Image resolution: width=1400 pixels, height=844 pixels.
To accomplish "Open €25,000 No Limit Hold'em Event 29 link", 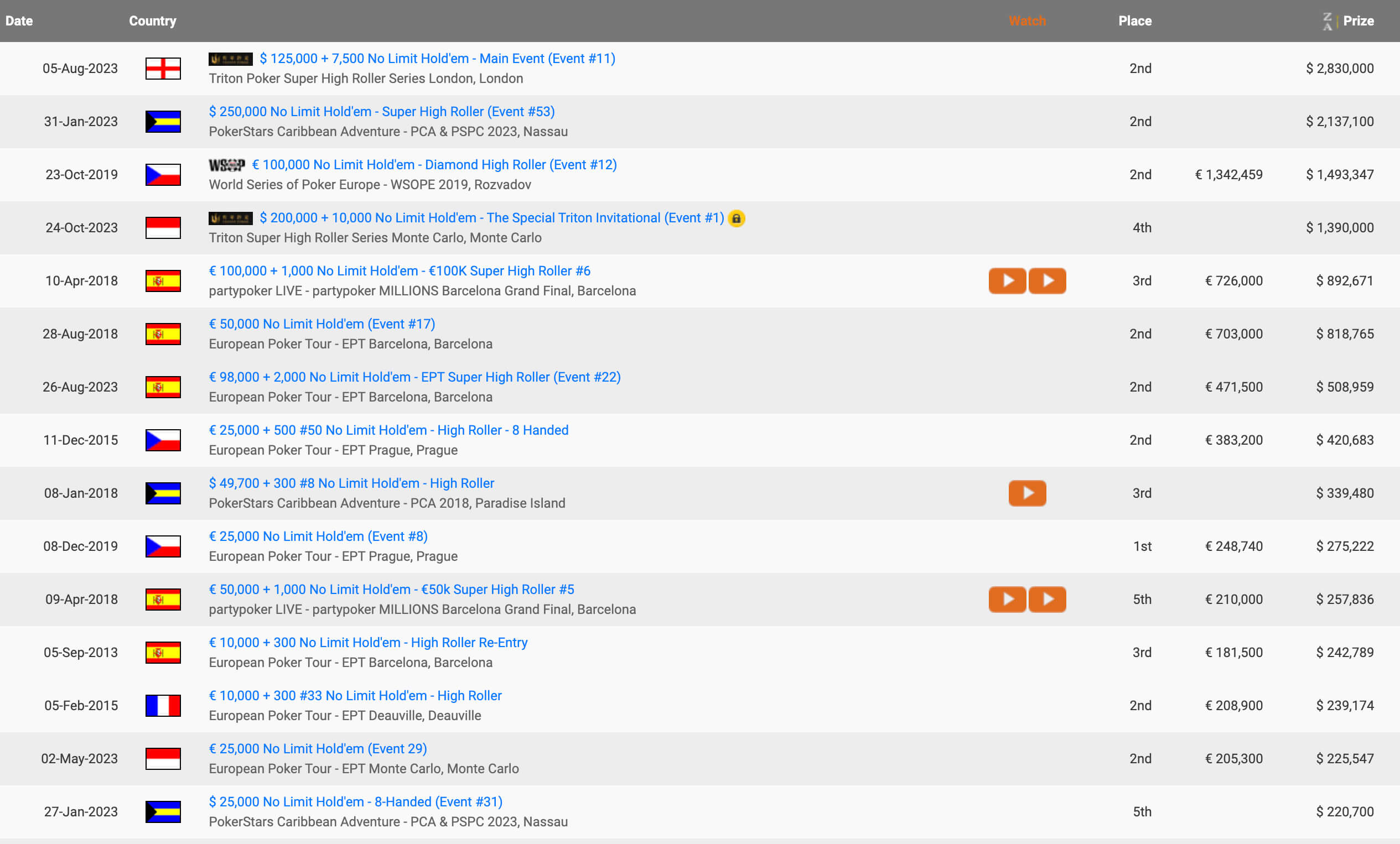I will coord(318,748).
